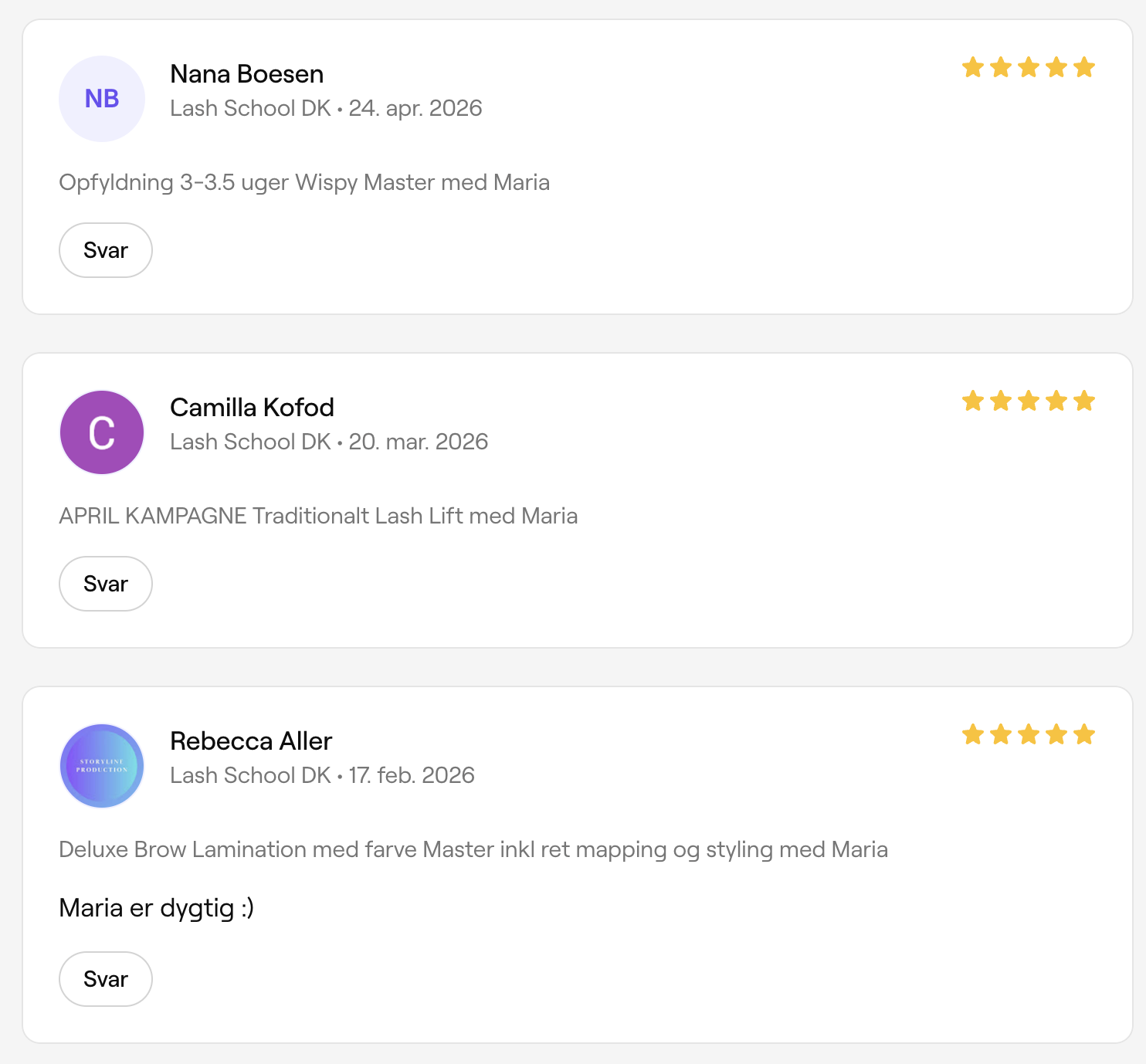This screenshot has height=1064, width=1146.
Task: Click Rebecca Aller's Storyline Production avatar
Action: coord(102,766)
